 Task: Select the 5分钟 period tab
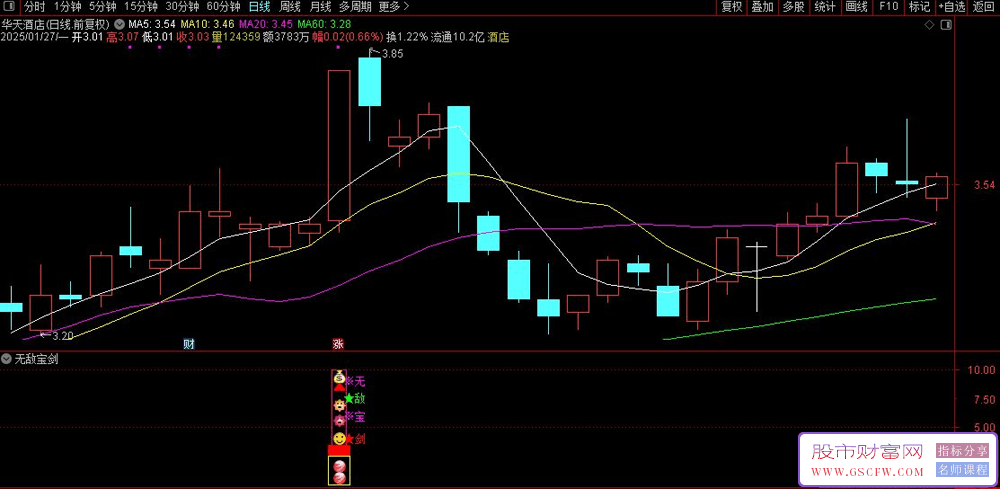click(102, 7)
